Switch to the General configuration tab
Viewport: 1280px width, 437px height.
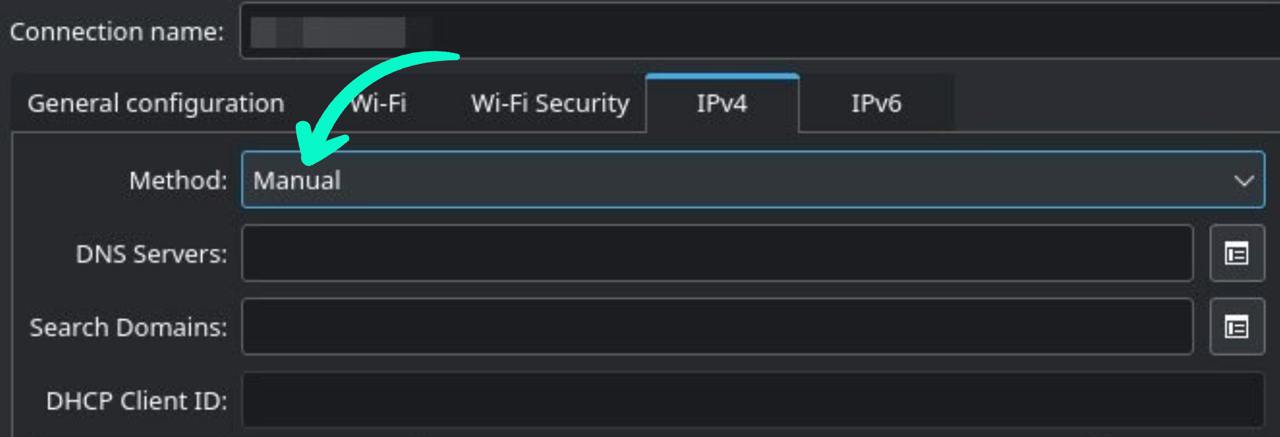click(155, 103)
